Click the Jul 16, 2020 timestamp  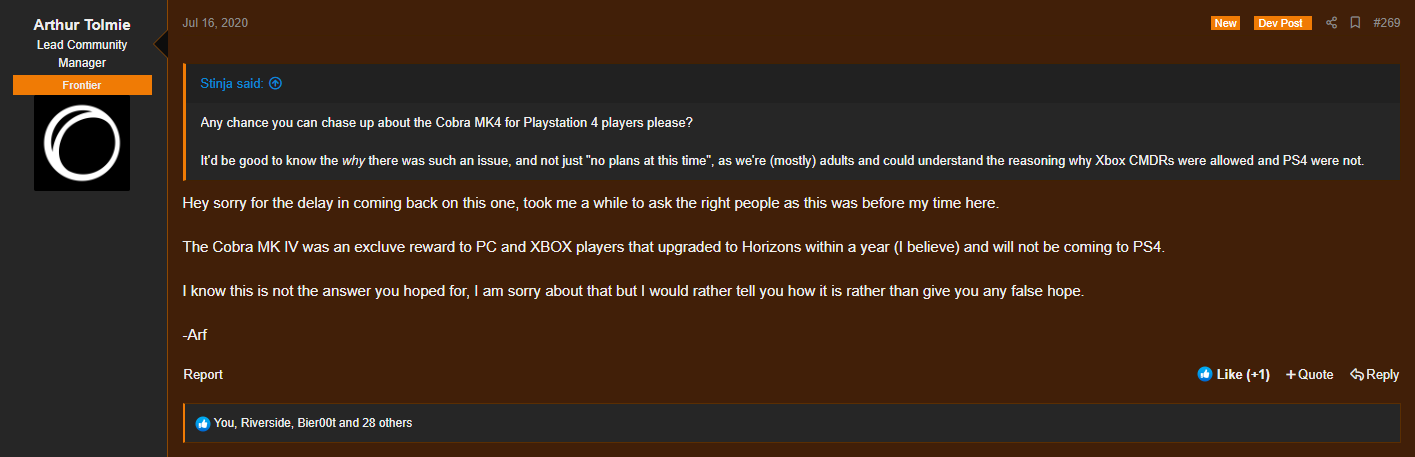[x=215, y=22]
